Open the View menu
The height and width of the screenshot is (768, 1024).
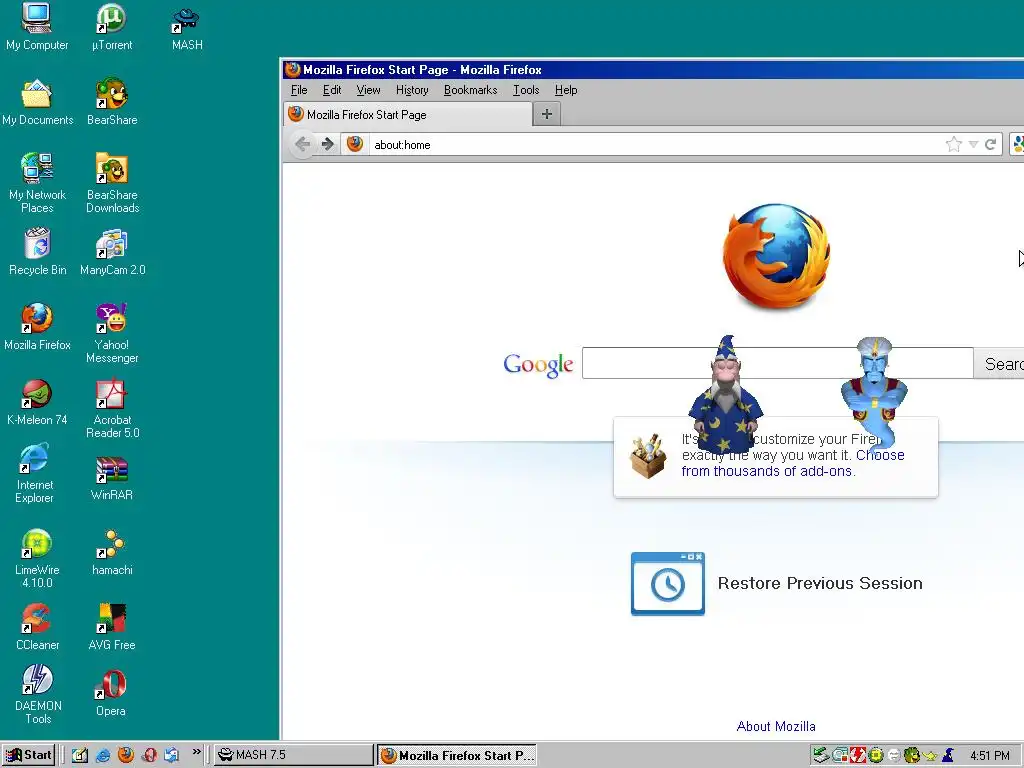(x=368, y=90)
